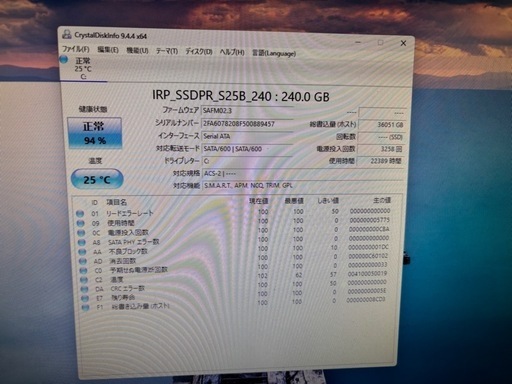Click the 25 °C temperature button

[97, 180]
